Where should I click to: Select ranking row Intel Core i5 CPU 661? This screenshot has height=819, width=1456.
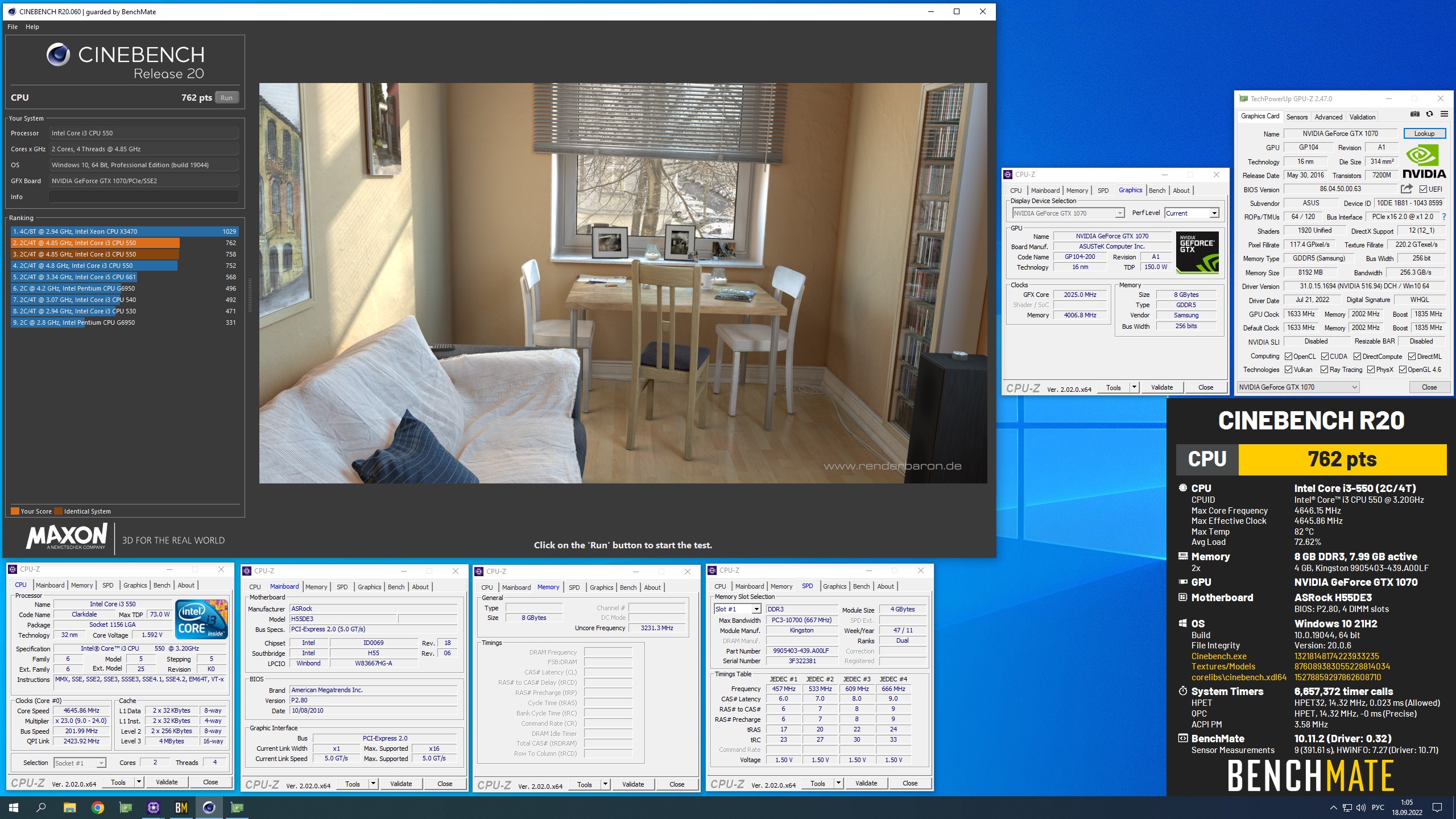(124, 277)
